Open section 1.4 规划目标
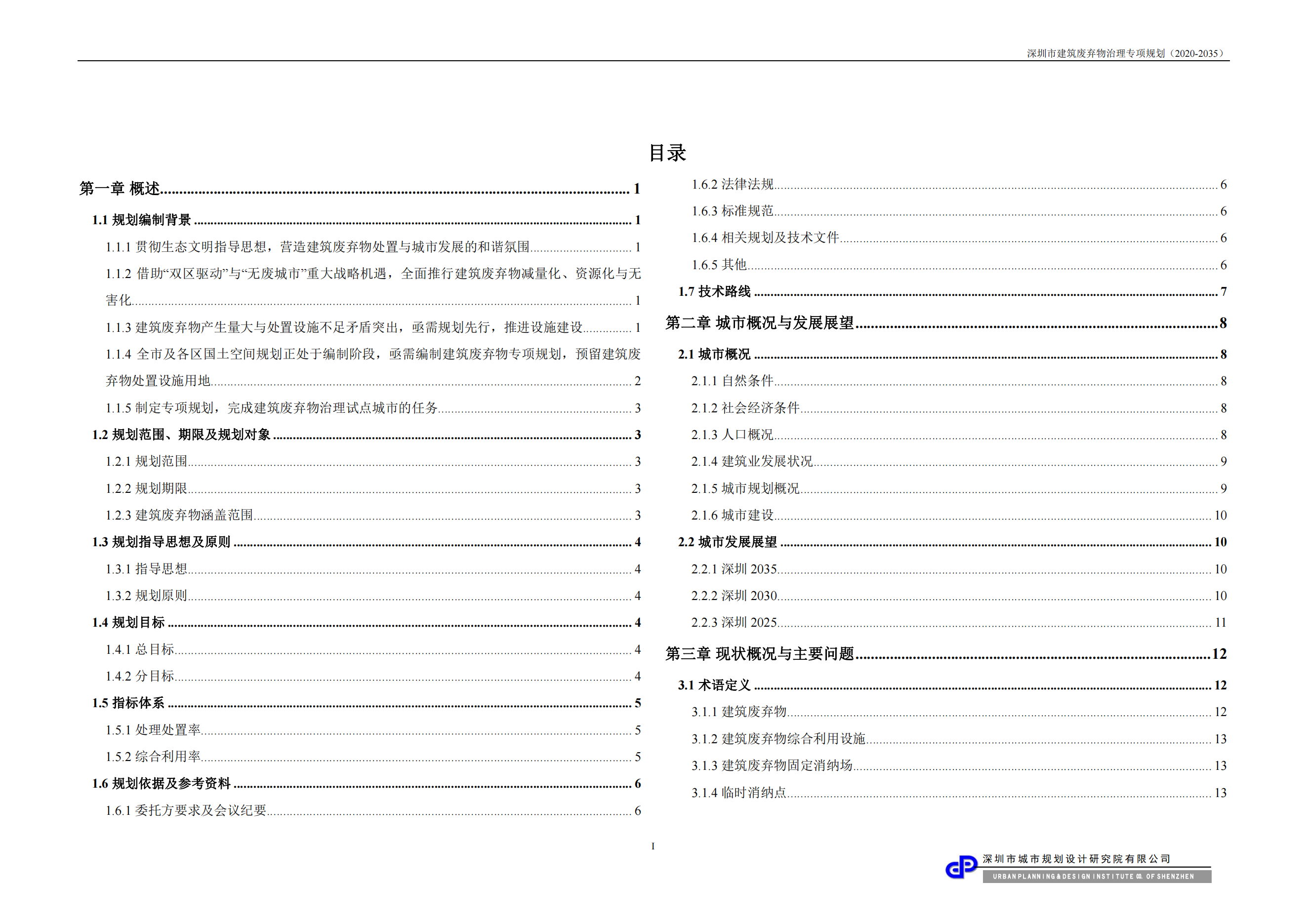This screenshot has width=1307, height=924. [366, 622]
